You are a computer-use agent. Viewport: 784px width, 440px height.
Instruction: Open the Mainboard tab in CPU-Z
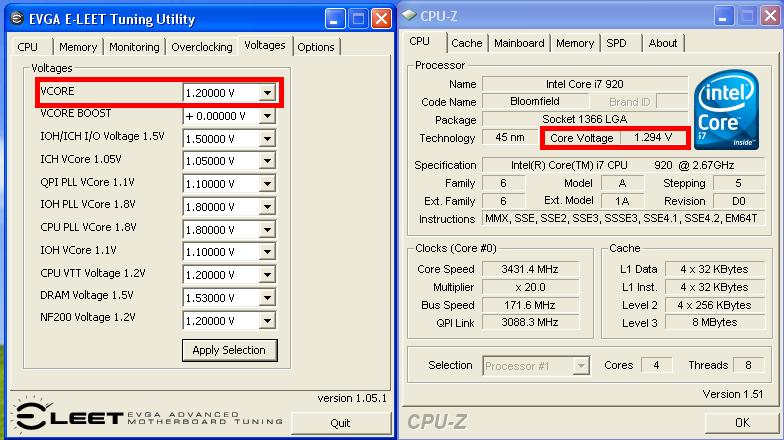519,43
